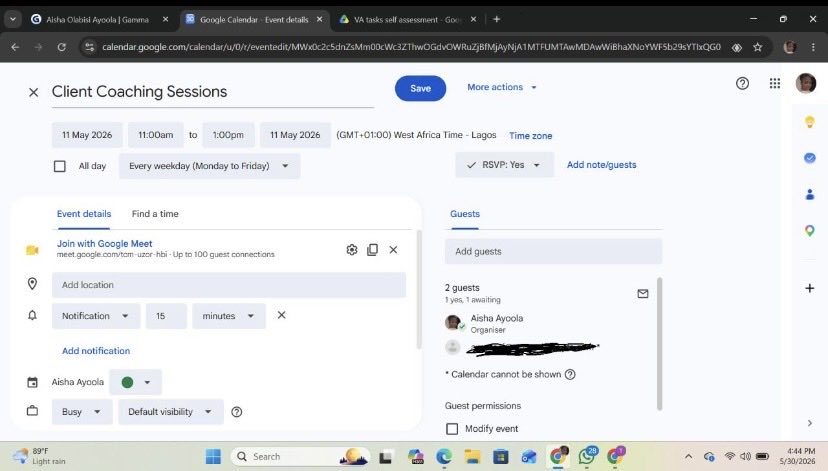Click the Time zone link
The image size is (828, 471).
(x=530, y=136)
